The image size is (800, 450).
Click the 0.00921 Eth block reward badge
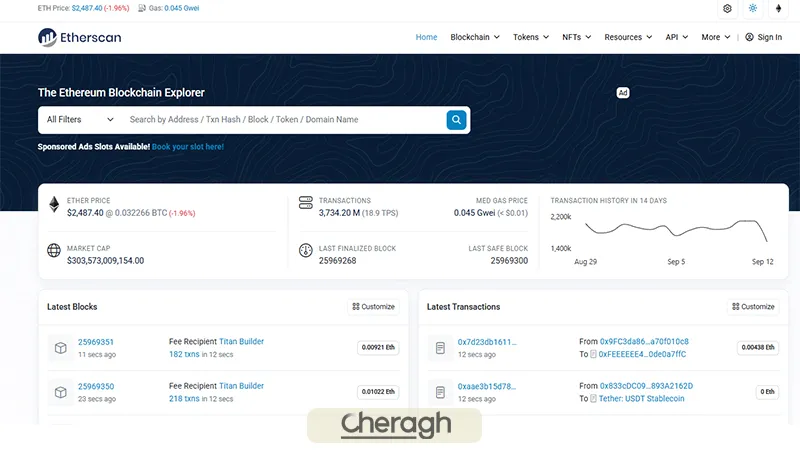coord(378,347)
